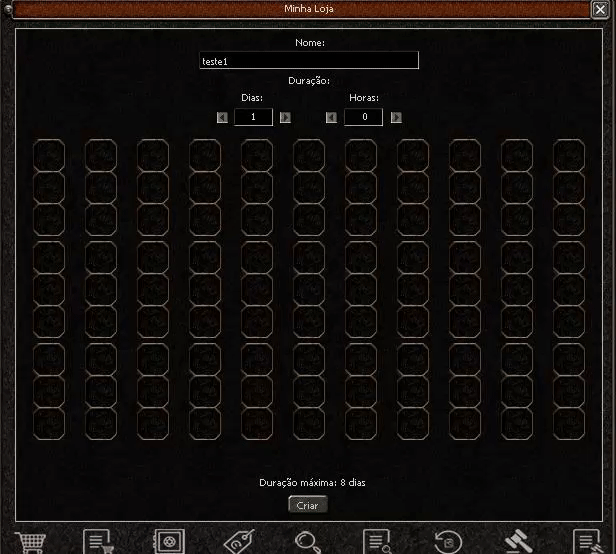Open the auction gavel icon

[519, 542]
